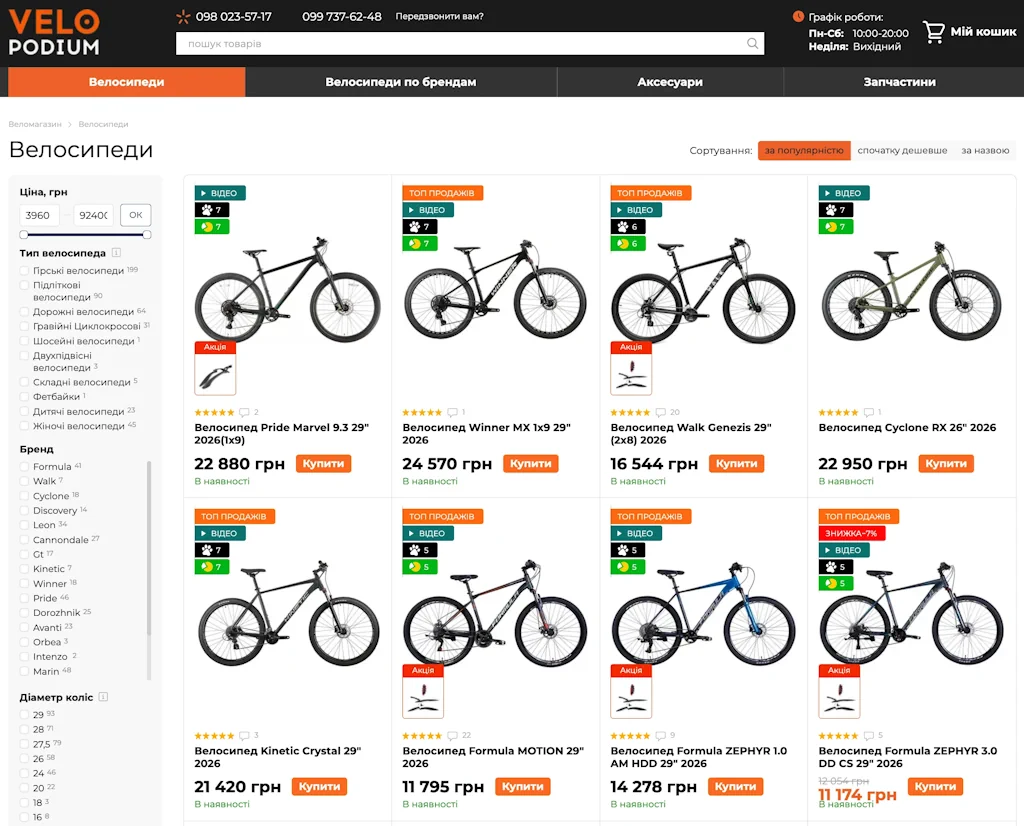1024x826 pixels.
Task: Check the Дорожні велосипеди filter
Action: pos(24,311)
